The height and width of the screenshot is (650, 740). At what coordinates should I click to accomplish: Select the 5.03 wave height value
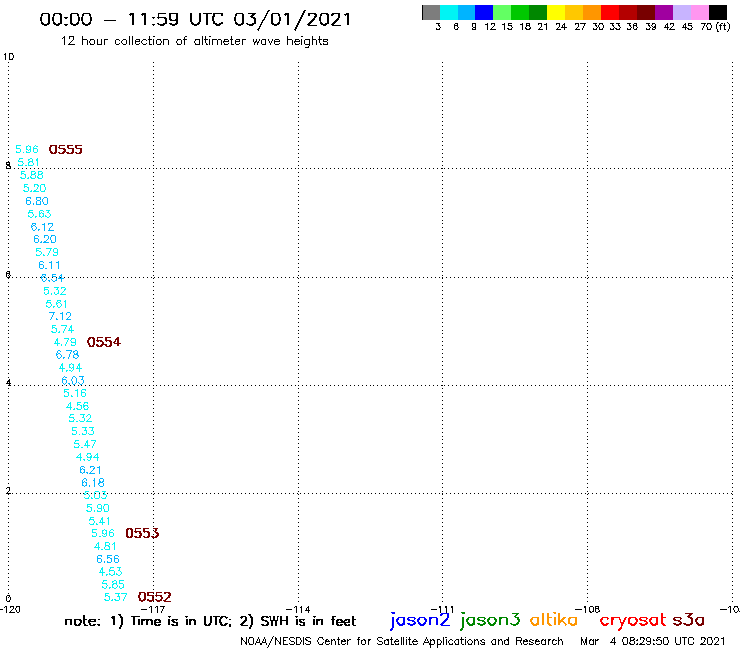(96, 496)
